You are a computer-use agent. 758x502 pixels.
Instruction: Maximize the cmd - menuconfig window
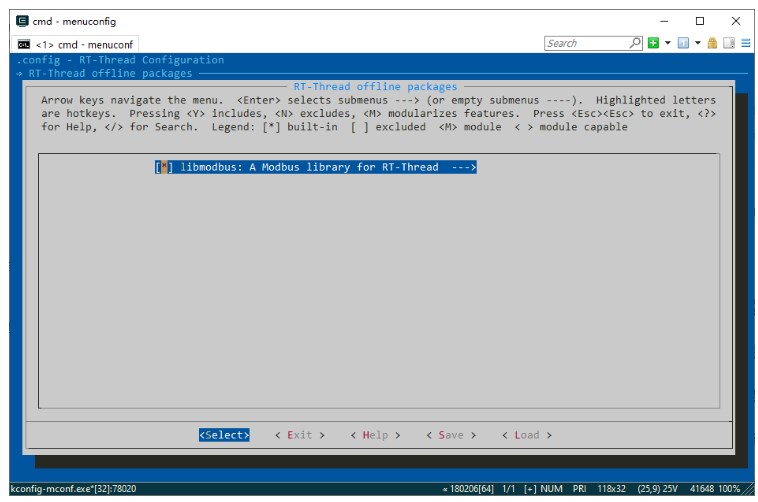(x=700, y=21)
